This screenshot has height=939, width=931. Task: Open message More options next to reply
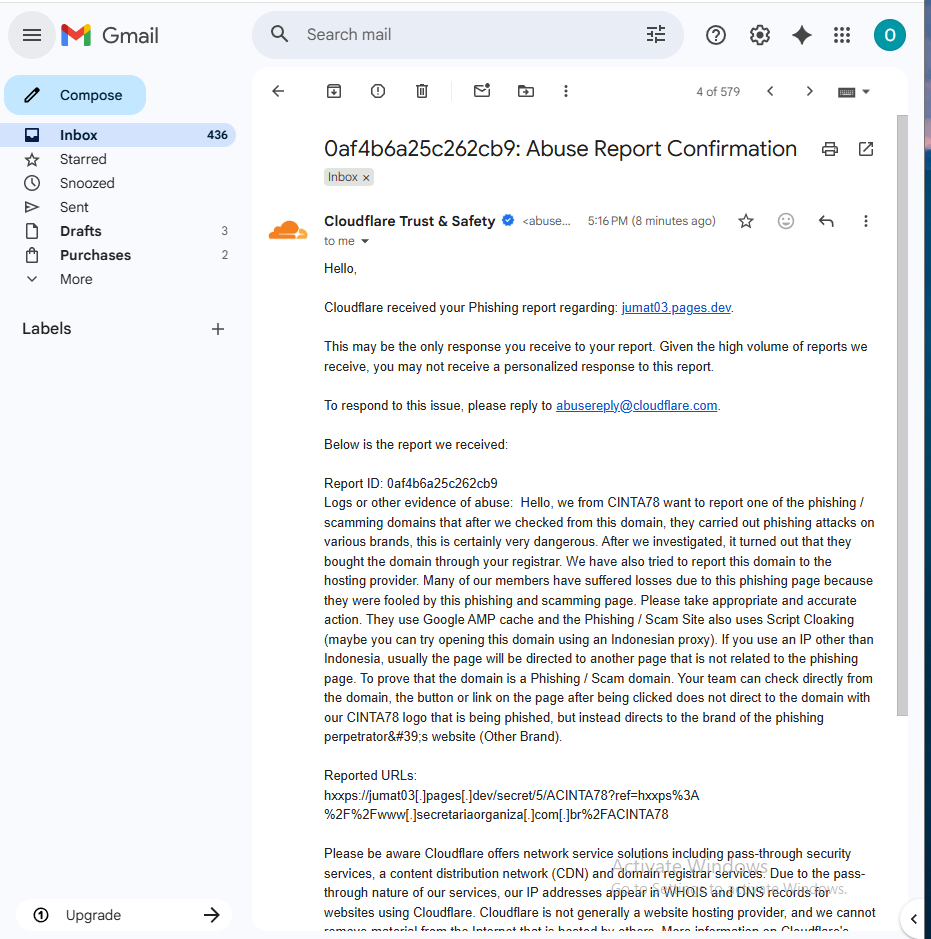click(865, 221)
